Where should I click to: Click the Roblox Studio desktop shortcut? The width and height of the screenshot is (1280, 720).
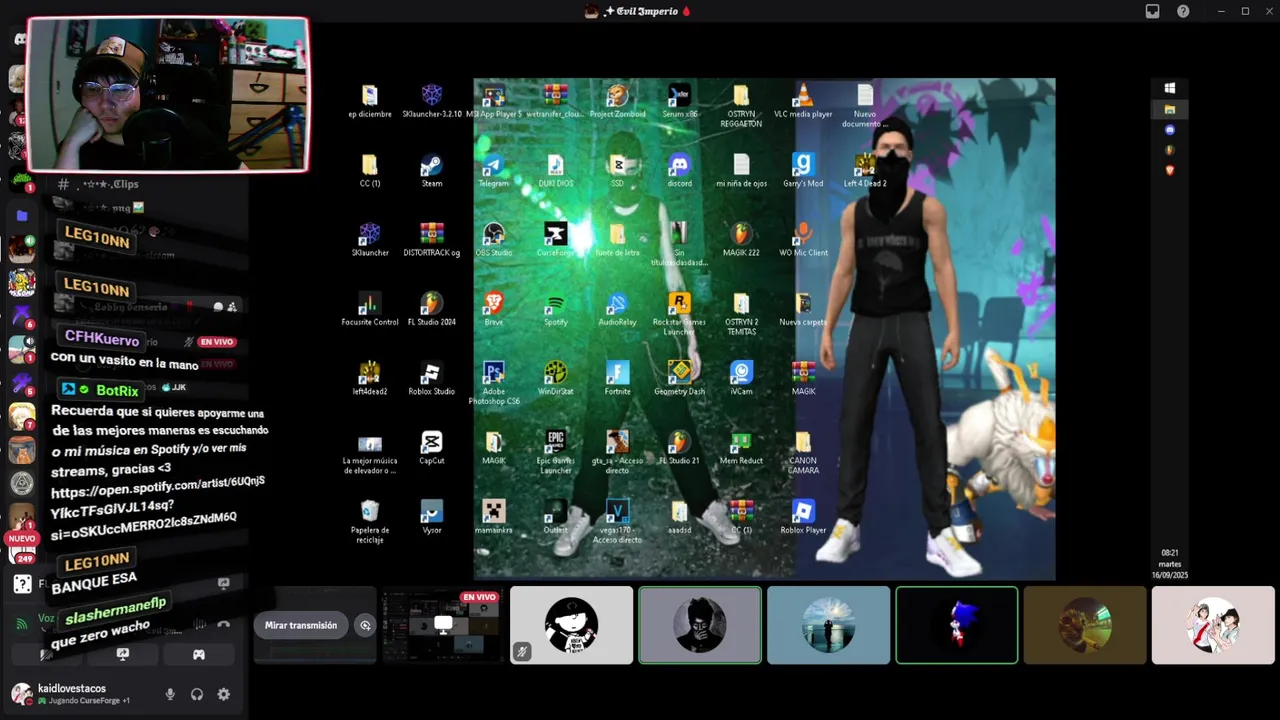click(x=432, y=378)
